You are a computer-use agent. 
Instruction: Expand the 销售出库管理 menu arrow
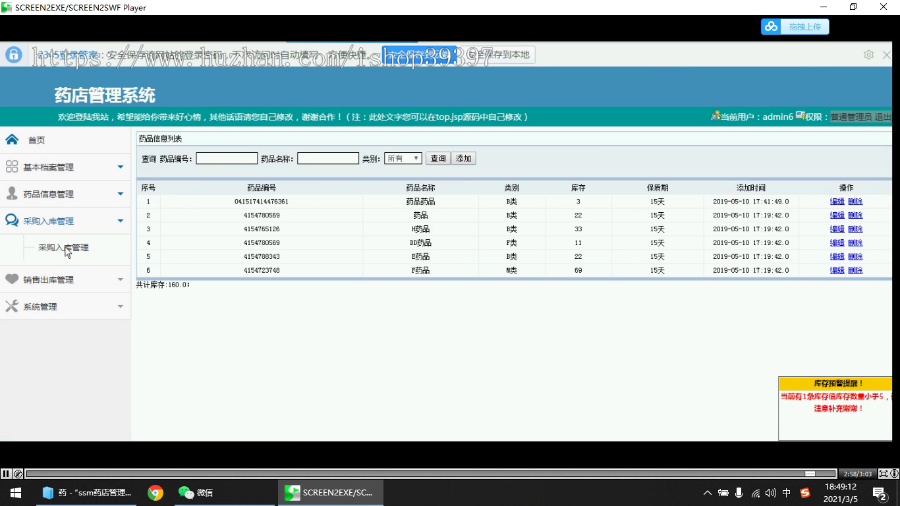(121, 279)
